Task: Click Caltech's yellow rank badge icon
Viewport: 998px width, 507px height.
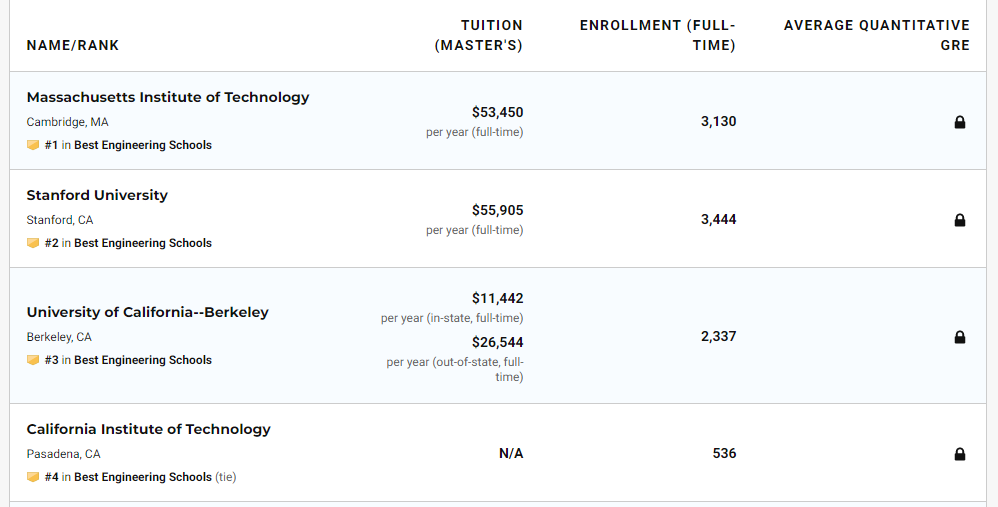Action: tap(33, 477)
